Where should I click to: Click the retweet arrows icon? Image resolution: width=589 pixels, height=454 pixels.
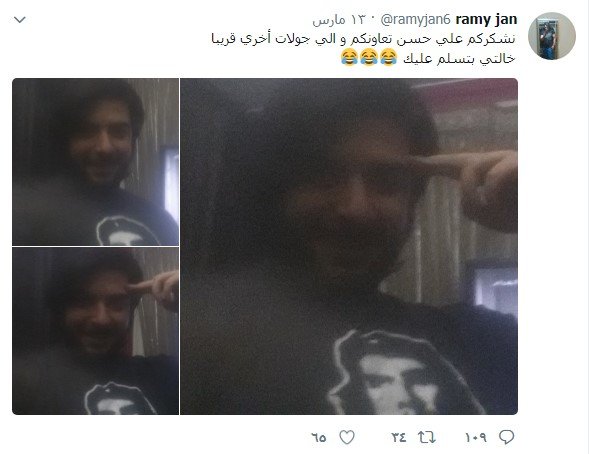click(427, 437)
